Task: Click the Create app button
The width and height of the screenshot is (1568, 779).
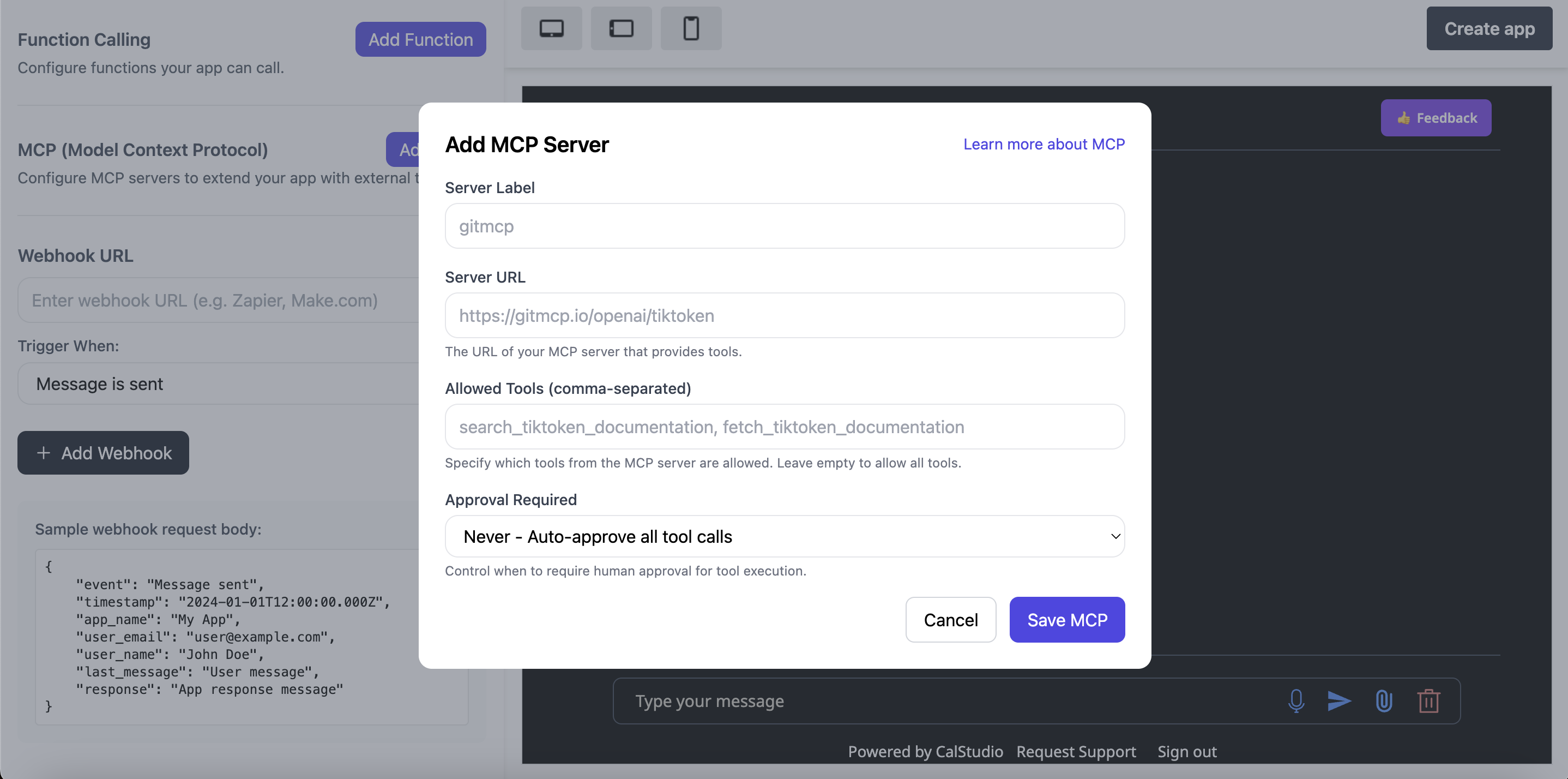Action: point(1489,28)
